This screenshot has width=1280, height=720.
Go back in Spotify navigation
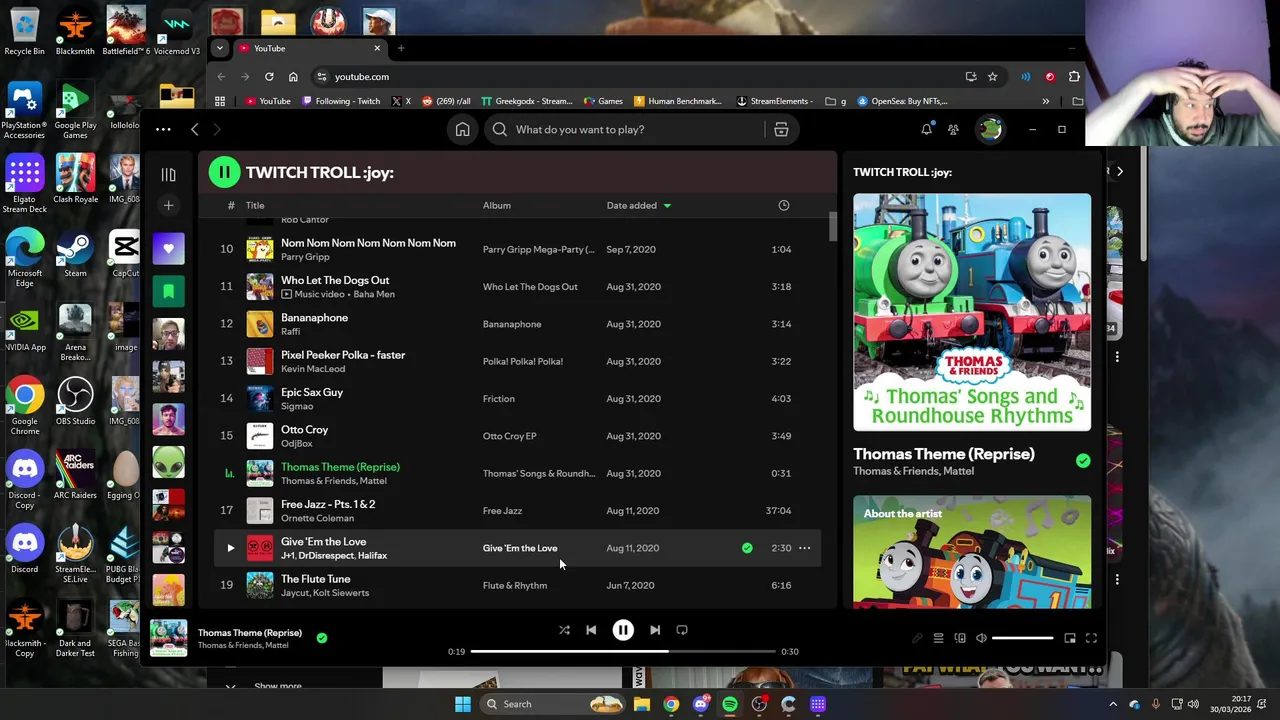coord(195,129)
